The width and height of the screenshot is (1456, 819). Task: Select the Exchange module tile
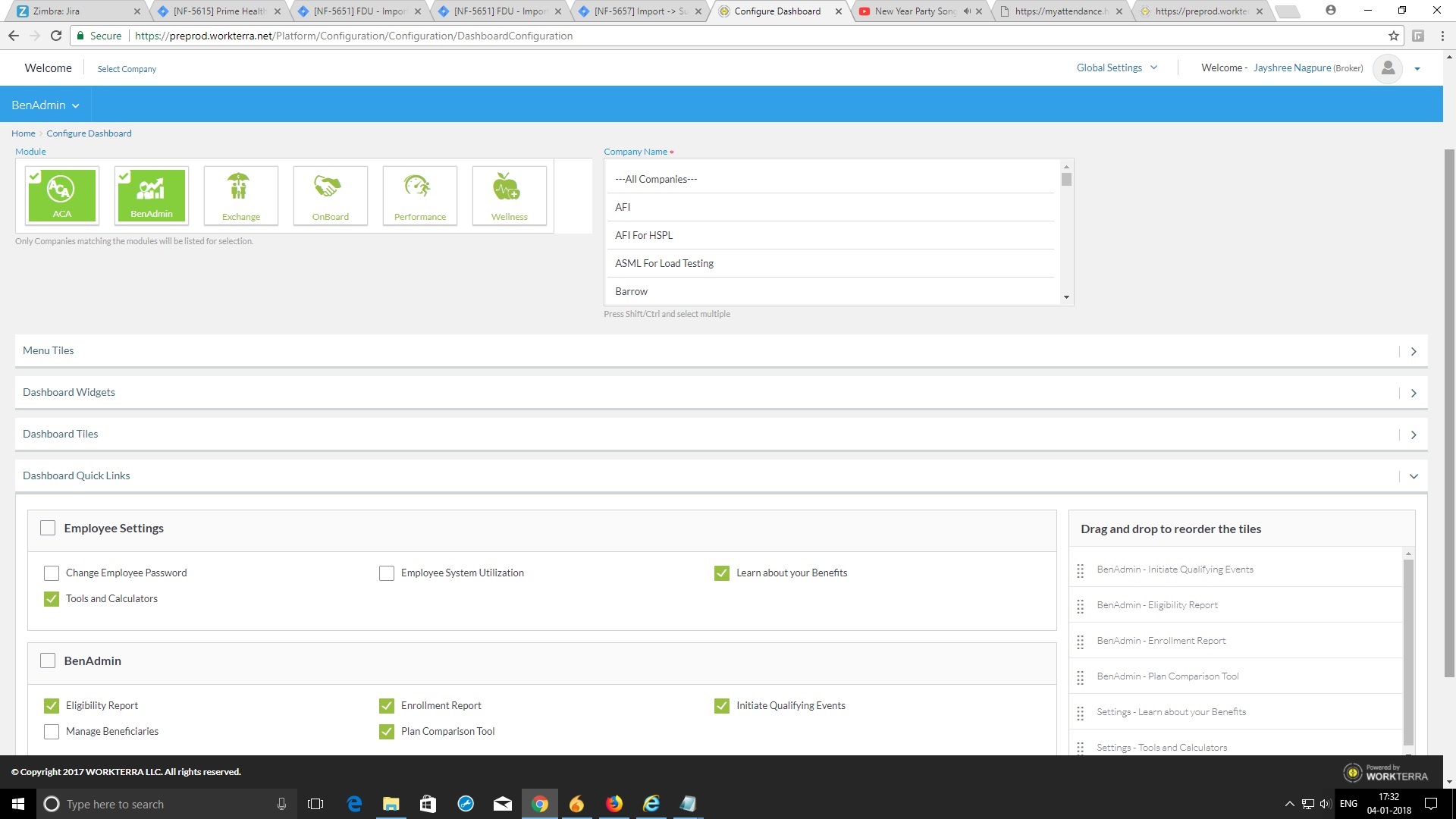click(241, 196)
